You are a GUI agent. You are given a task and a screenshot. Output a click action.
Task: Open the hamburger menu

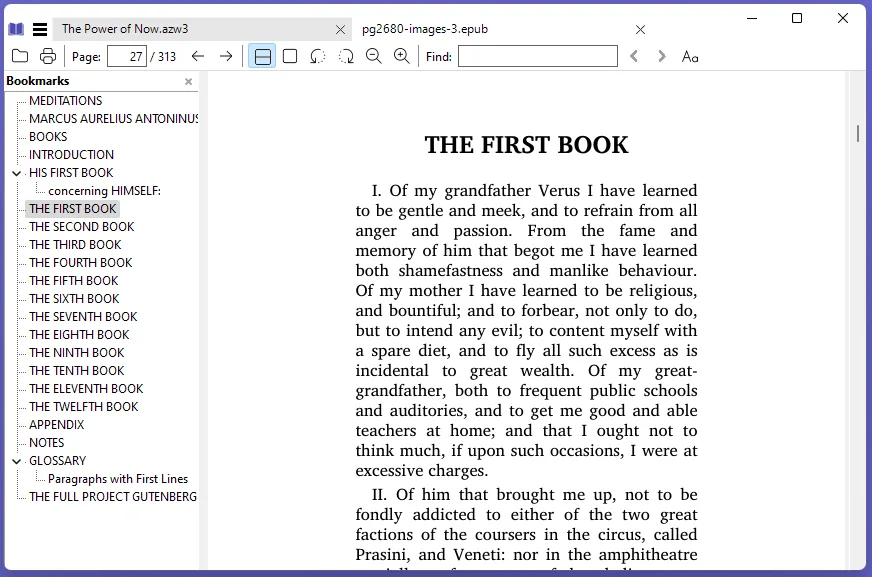pos(40,29)
